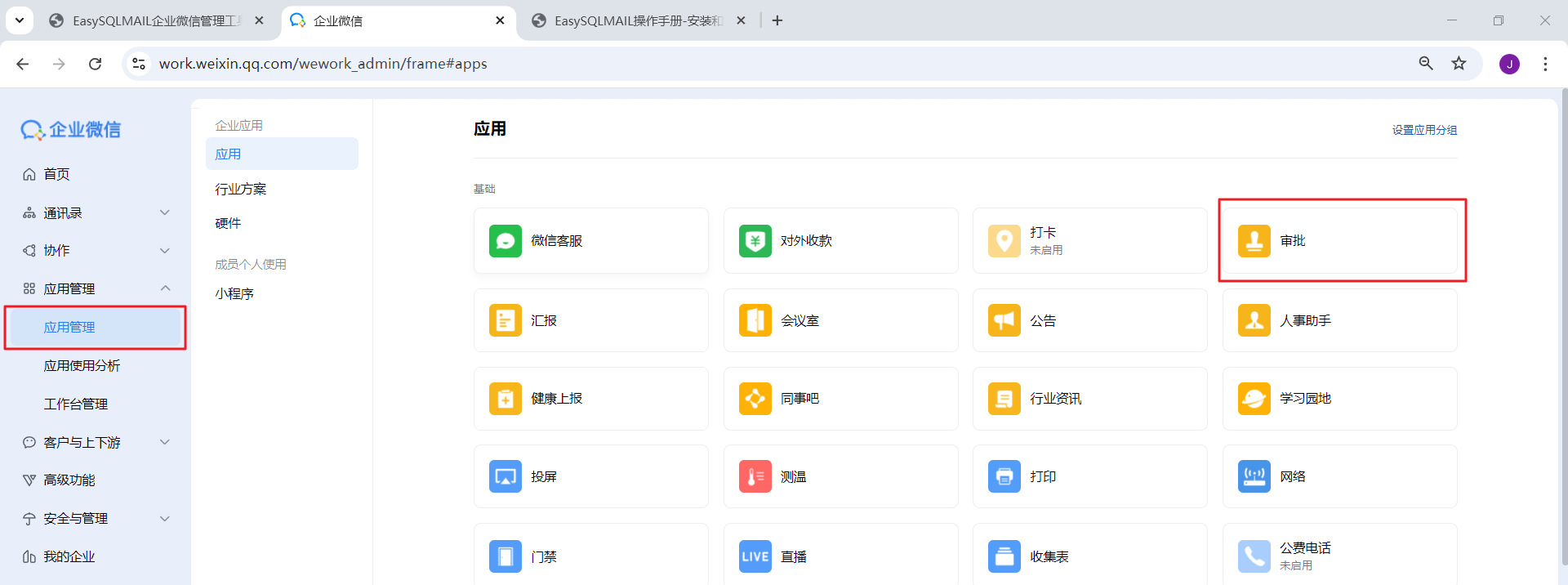Select the 打印 printer icon

pyautogui.click(x=1004, y=476)
